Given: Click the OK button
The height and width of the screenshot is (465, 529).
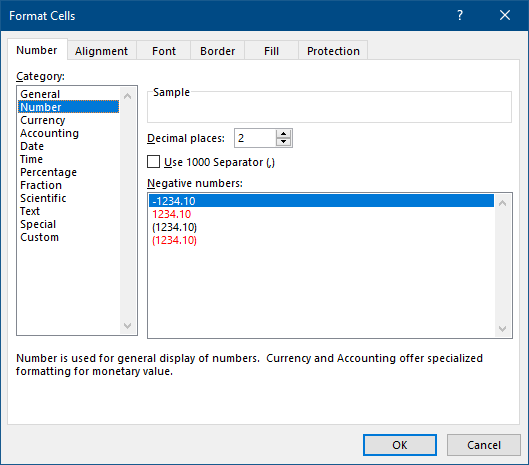Looking at the screenshot, I should pyautogui.click(x=400, y=445).
